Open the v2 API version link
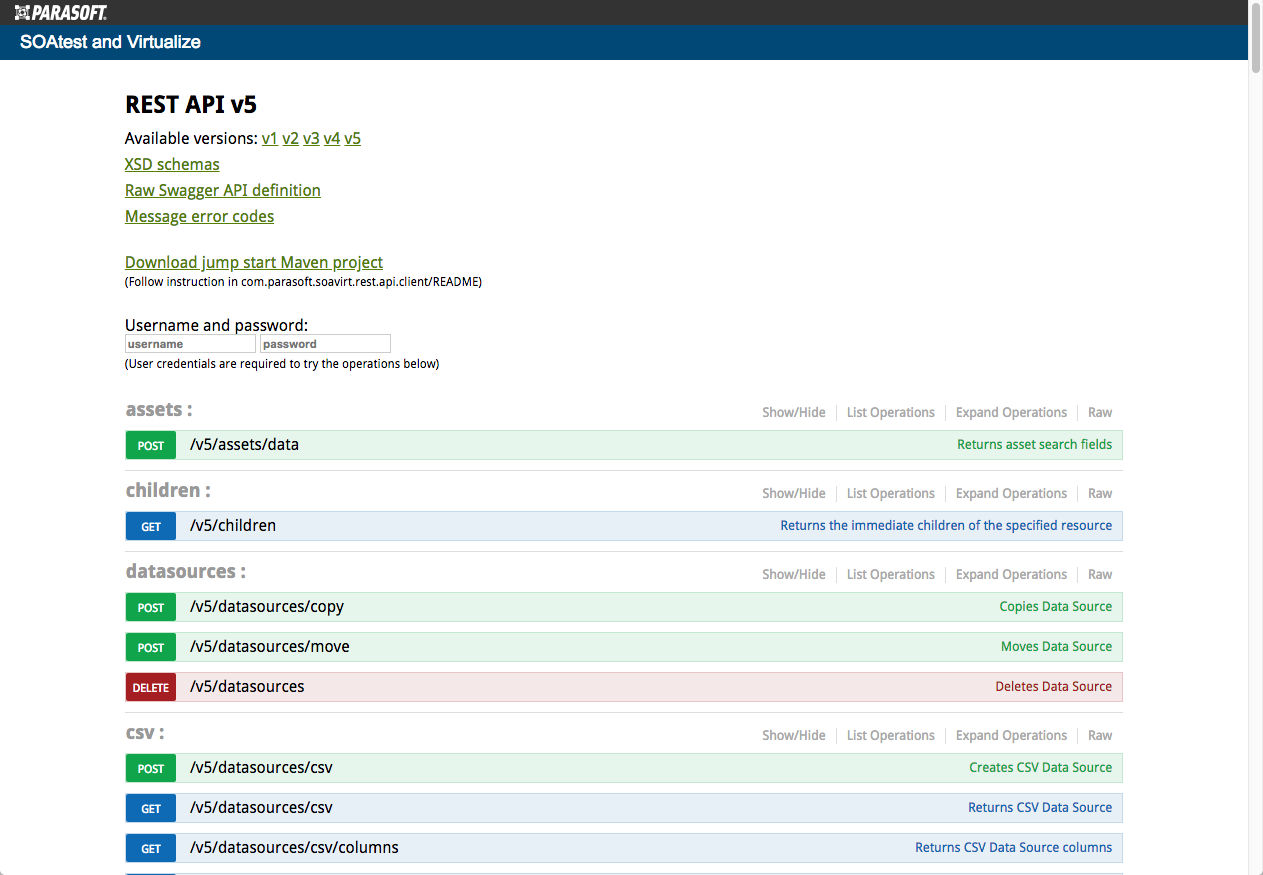This screenshot has width=1263, height=875. tap(291, 139)
